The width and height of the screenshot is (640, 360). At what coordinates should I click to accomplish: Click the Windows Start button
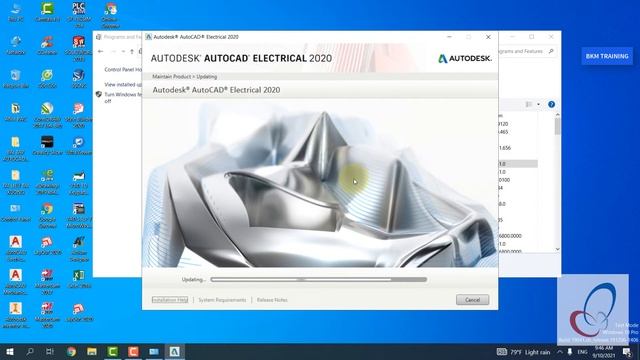(10, 352)
